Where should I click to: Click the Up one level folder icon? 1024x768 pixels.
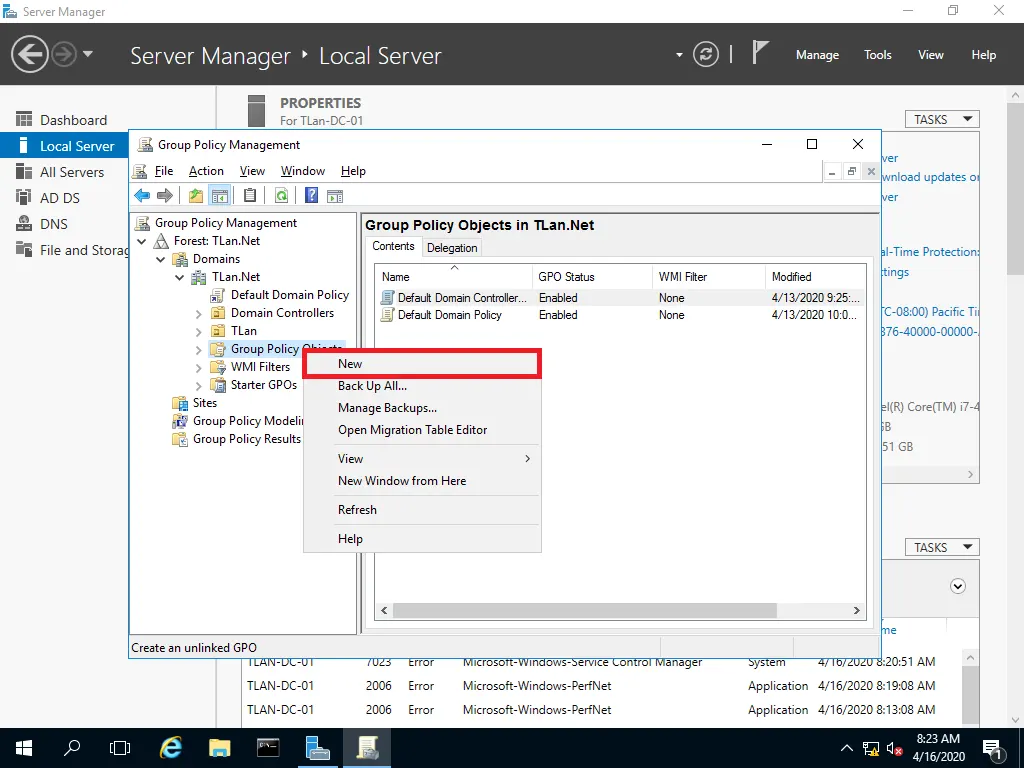(x=195, y=195)
